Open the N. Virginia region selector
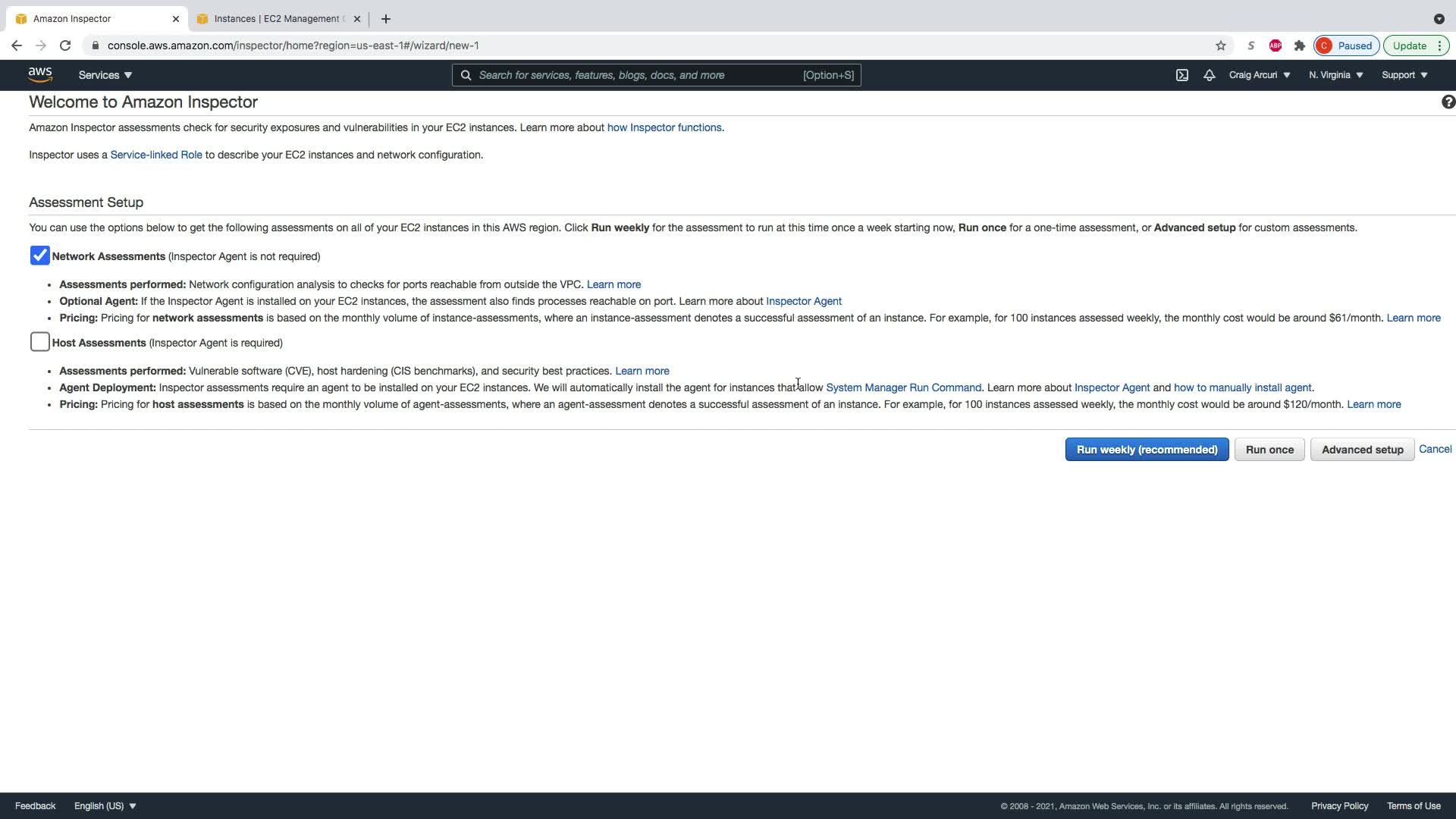This screenshot has width=1456, height=819. [x=1335, y=75]
